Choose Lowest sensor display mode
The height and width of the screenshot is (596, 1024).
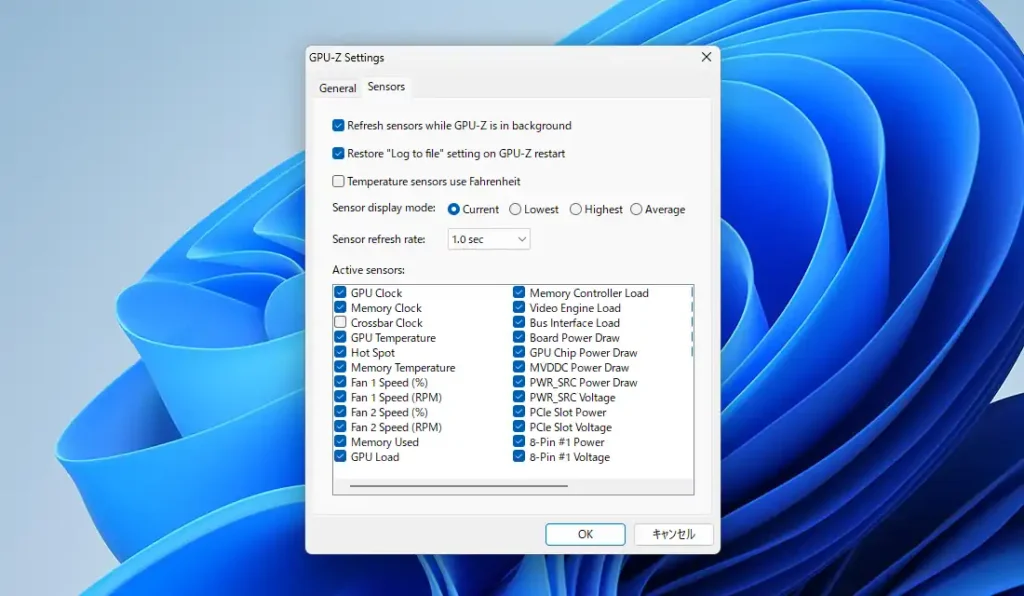[x=515, y=210]
